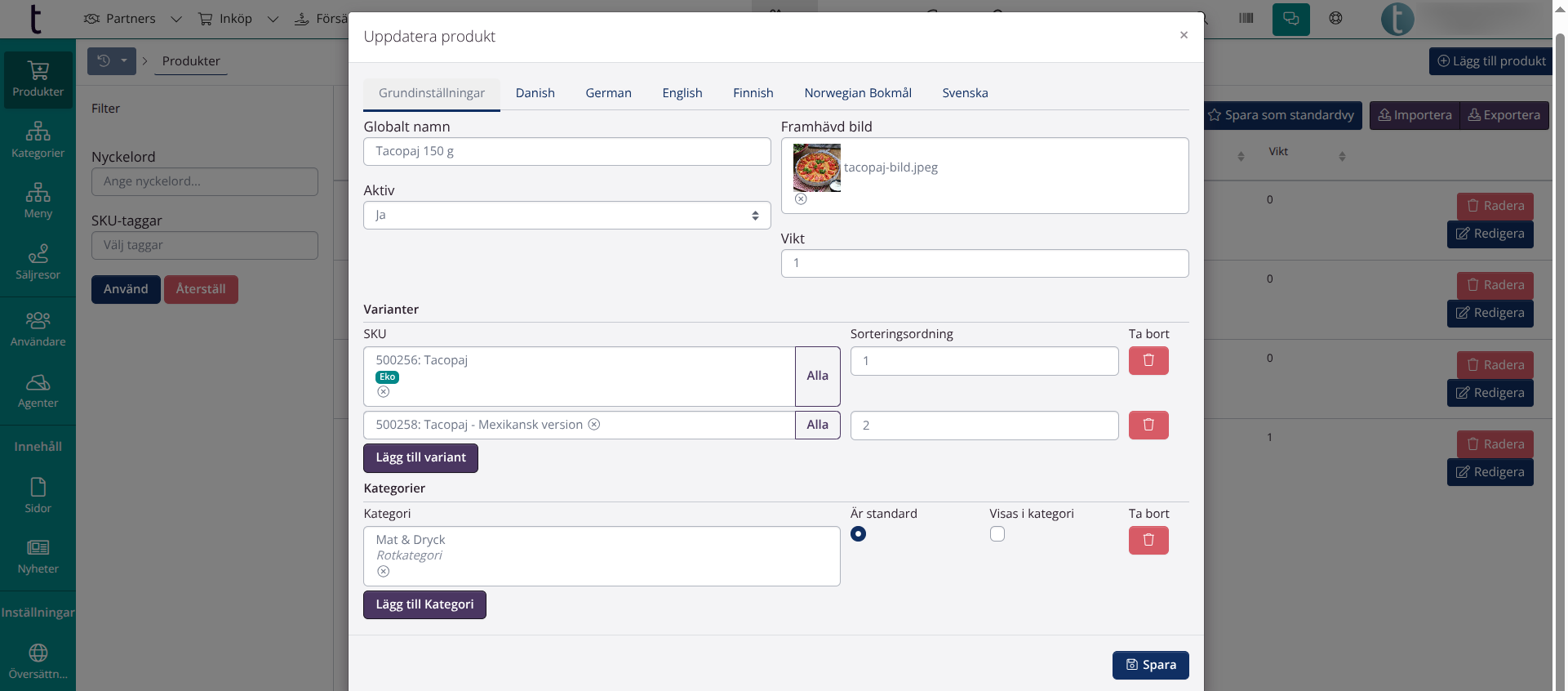This screenshot has height=691, width=1568.
Task: Save product with Spara button
Action: [1151, 665]
